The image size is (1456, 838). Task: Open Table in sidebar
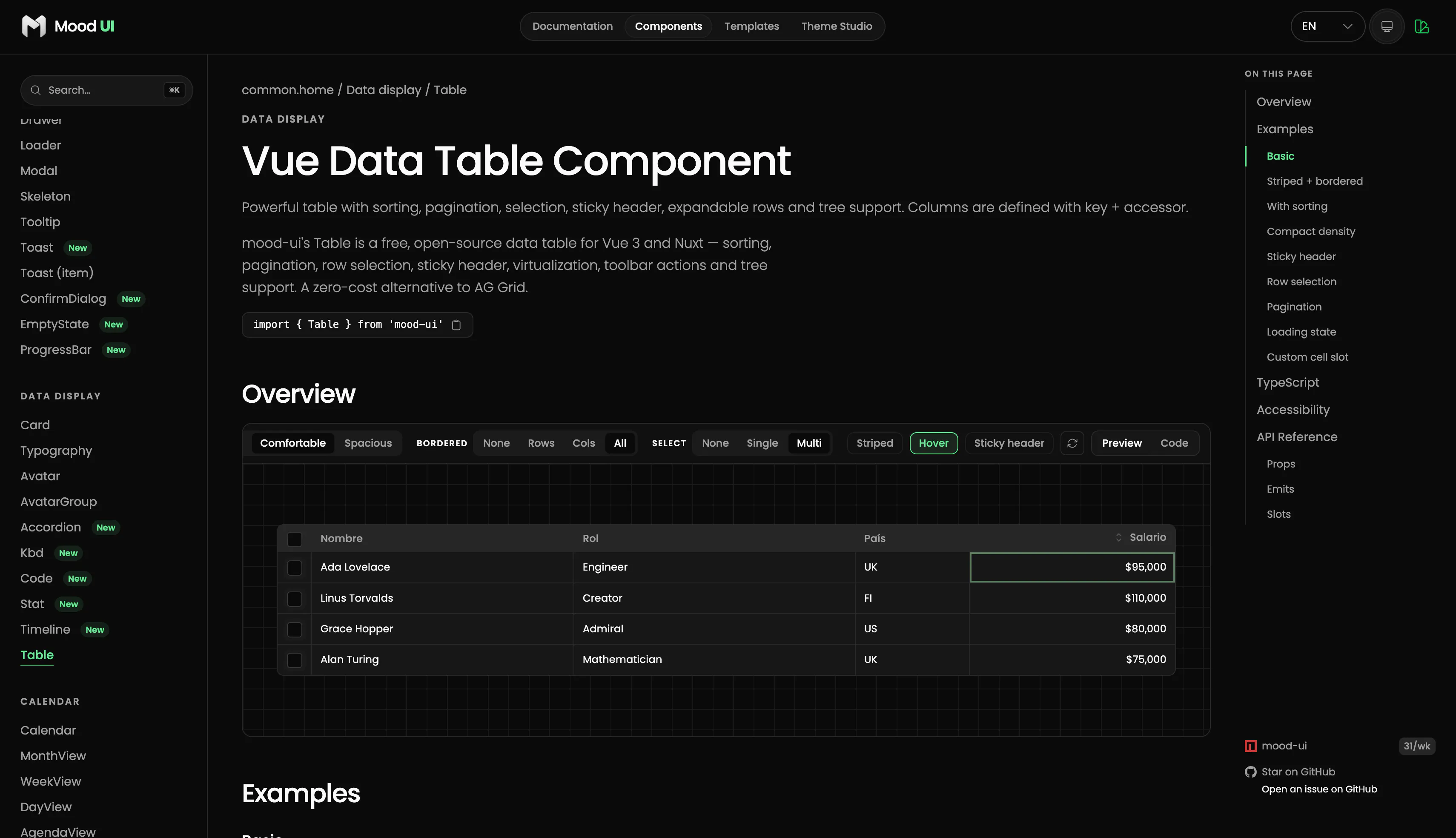(x=37, y=656)
